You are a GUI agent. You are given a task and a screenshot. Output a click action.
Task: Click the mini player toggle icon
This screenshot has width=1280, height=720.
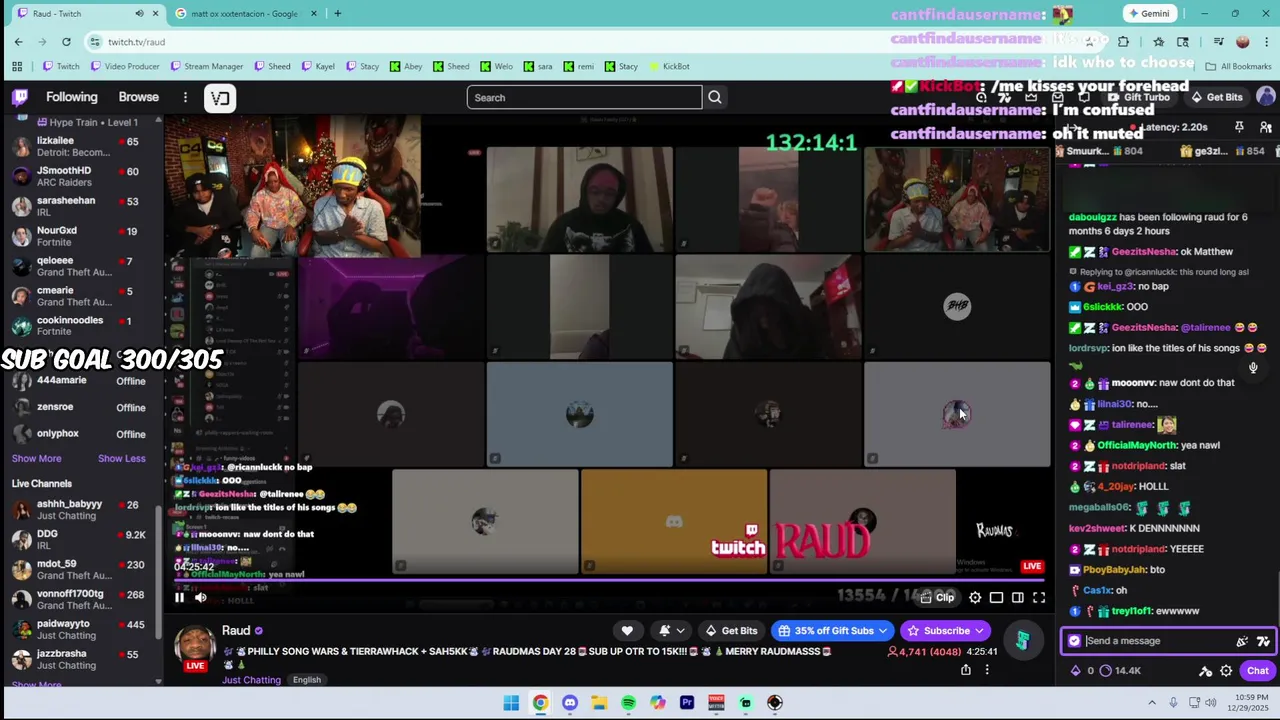pos(996,598)
